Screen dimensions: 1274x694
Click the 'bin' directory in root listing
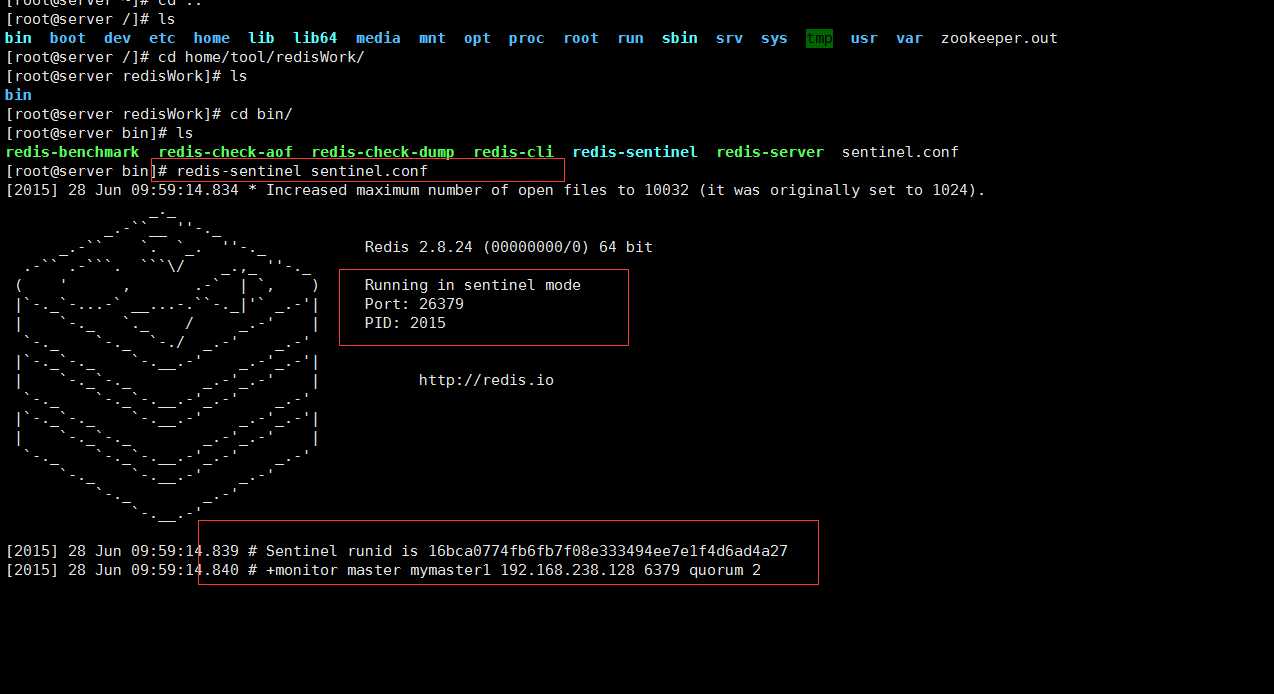18,38
